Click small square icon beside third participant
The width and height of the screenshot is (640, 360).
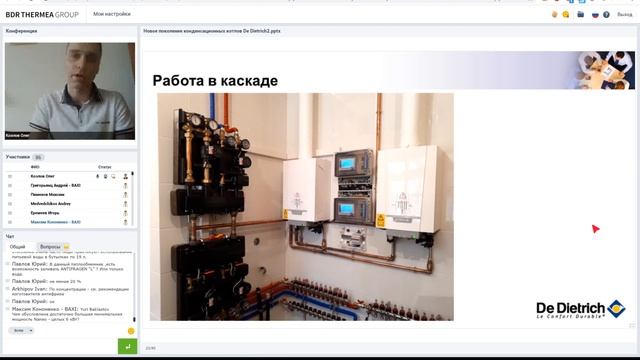pos(10,195)
